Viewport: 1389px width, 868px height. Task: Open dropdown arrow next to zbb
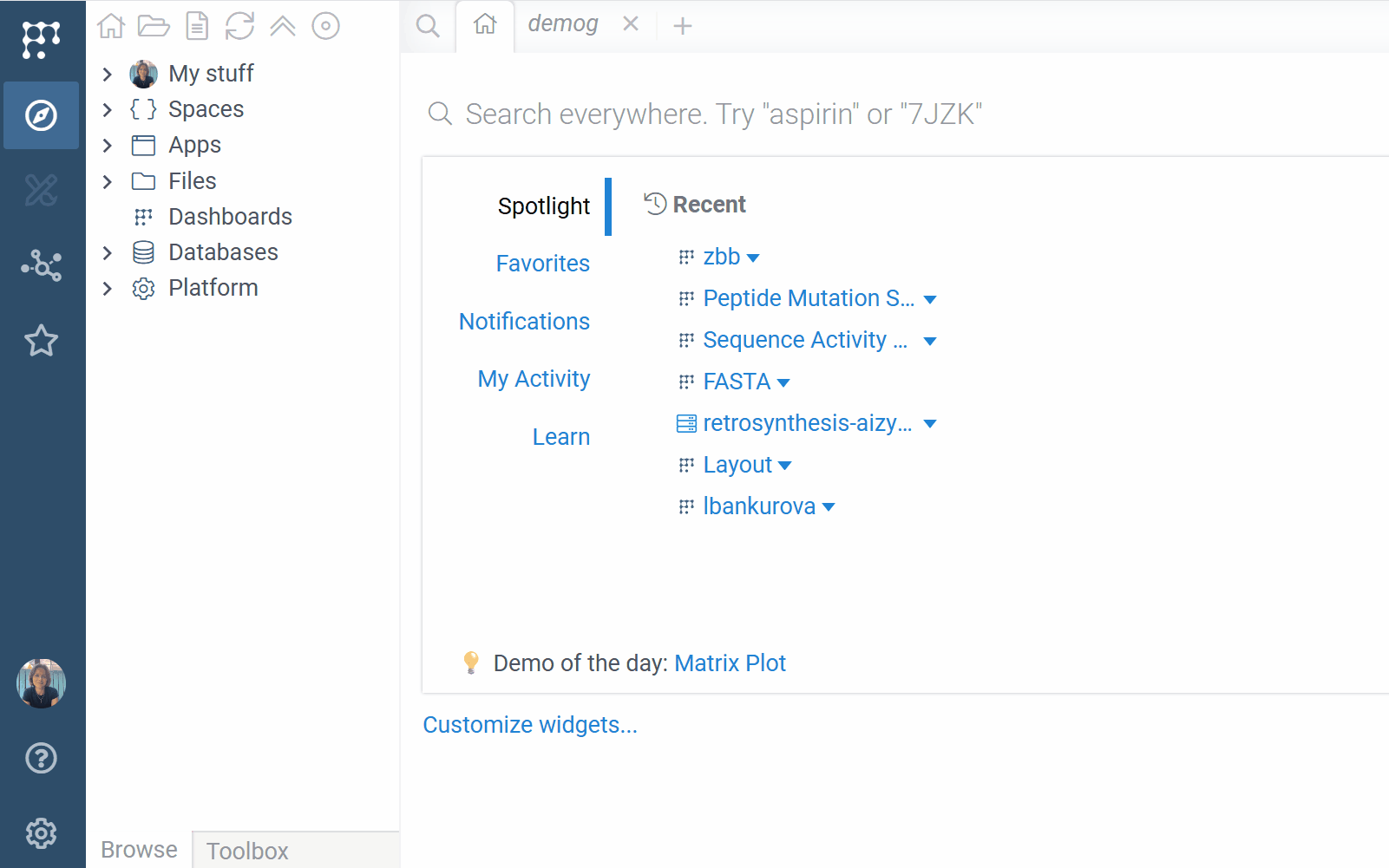coord(753,258)
